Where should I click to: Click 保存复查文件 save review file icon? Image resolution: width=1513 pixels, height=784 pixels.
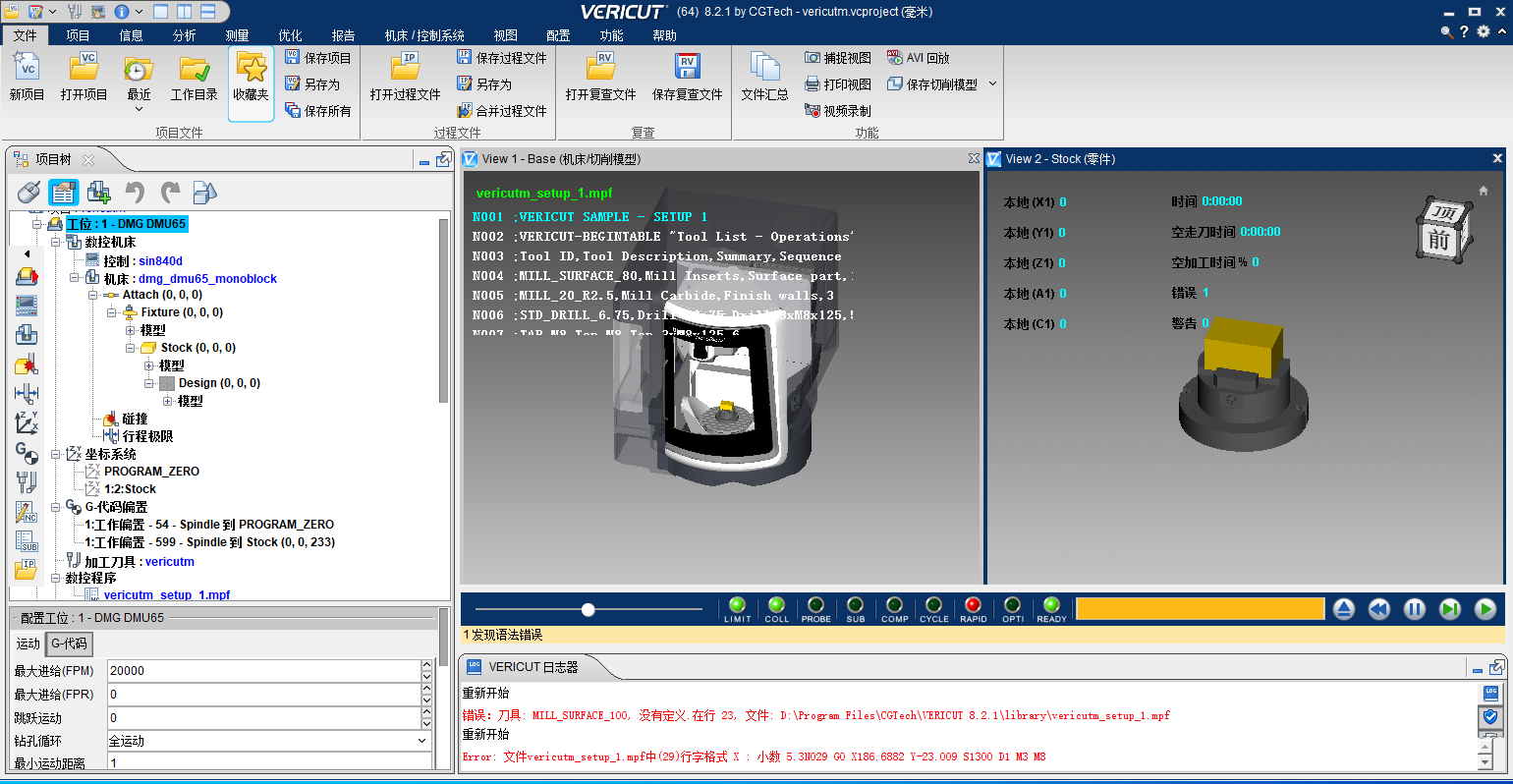pyautogui.click(x=687, y=68)
